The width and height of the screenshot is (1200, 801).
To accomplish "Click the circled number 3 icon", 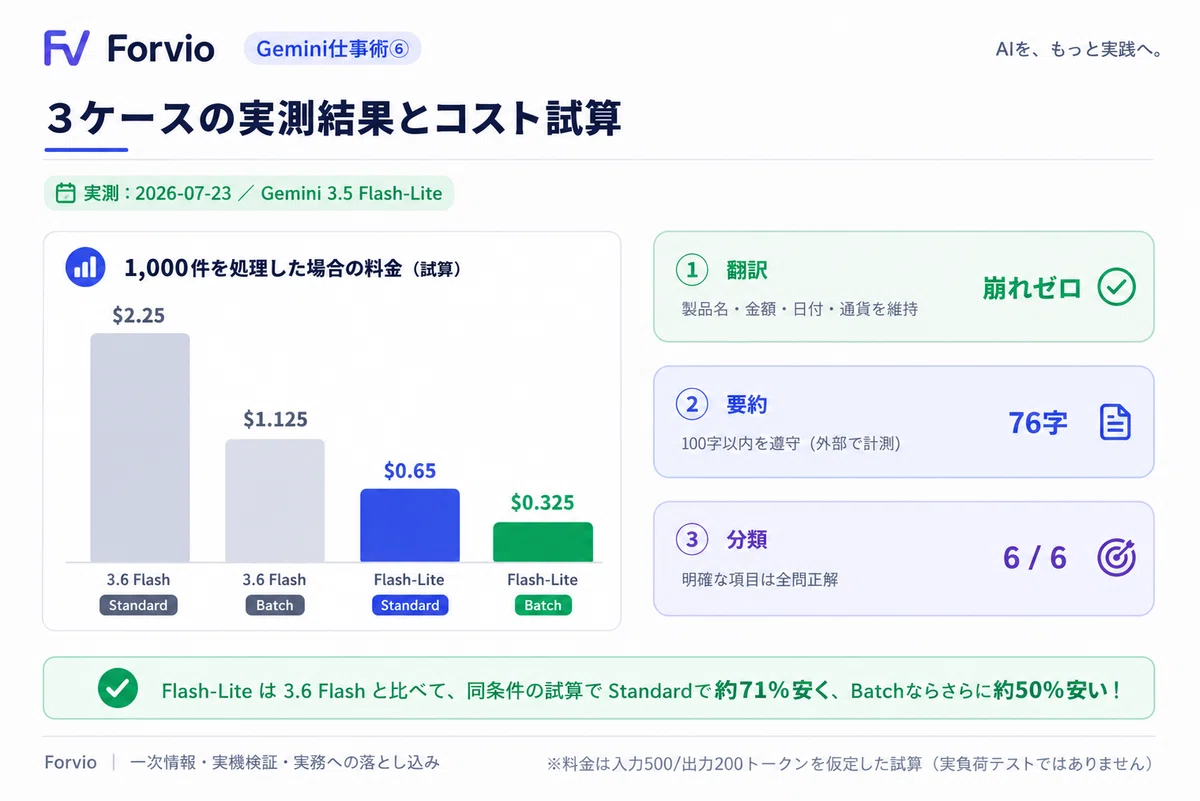I will (x=692, y=540).
